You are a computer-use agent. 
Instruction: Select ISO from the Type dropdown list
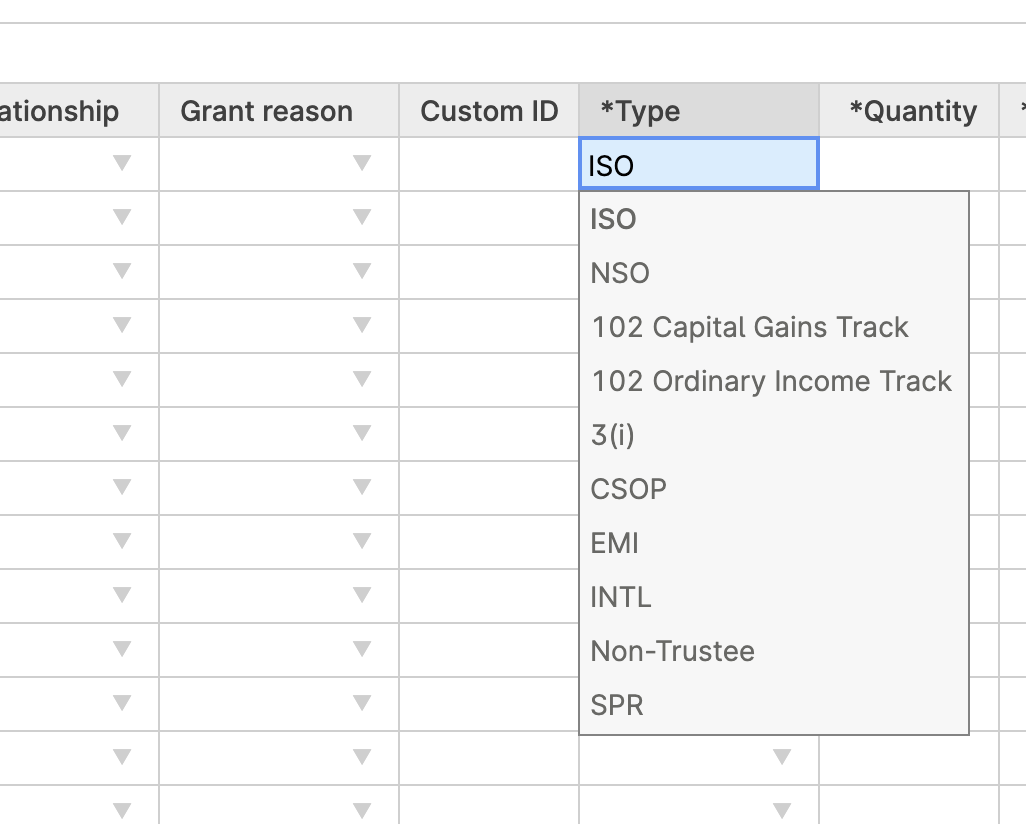click(614, 219)
